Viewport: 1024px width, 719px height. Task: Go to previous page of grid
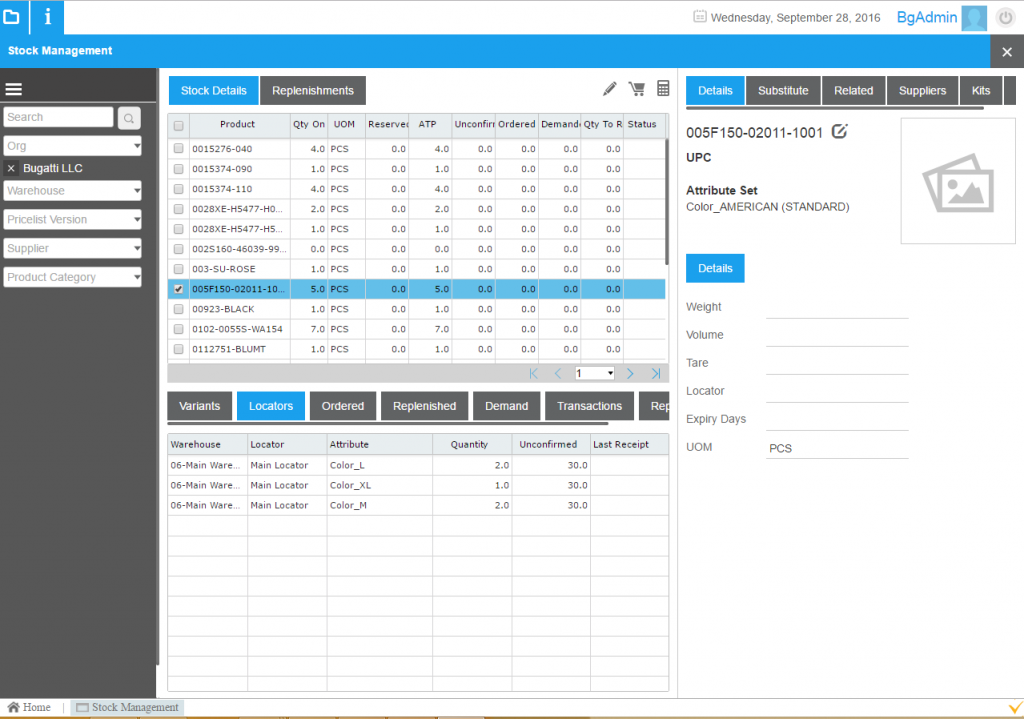tap(558, 374)
